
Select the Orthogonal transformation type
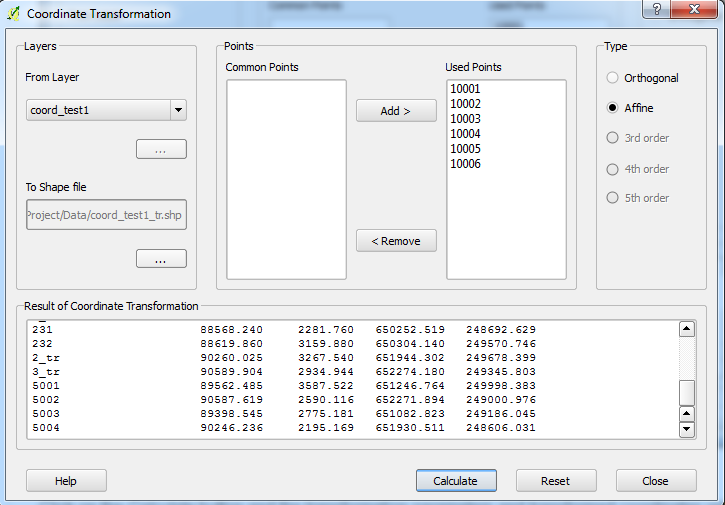[613, 78]
